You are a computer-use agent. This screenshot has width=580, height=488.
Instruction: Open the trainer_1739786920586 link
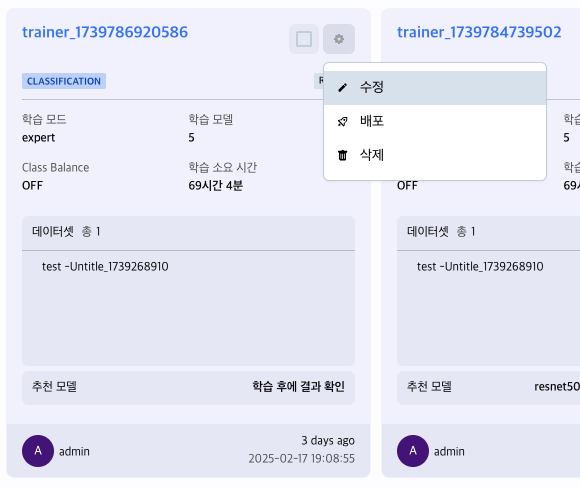click(x=105, y=32)
